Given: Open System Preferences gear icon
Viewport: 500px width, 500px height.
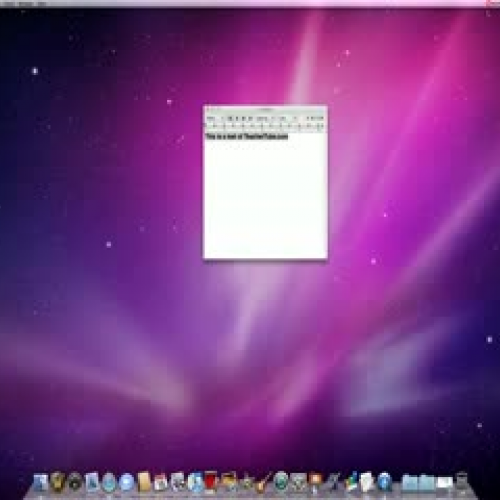Looking at the screenshot, I should 298,482.
